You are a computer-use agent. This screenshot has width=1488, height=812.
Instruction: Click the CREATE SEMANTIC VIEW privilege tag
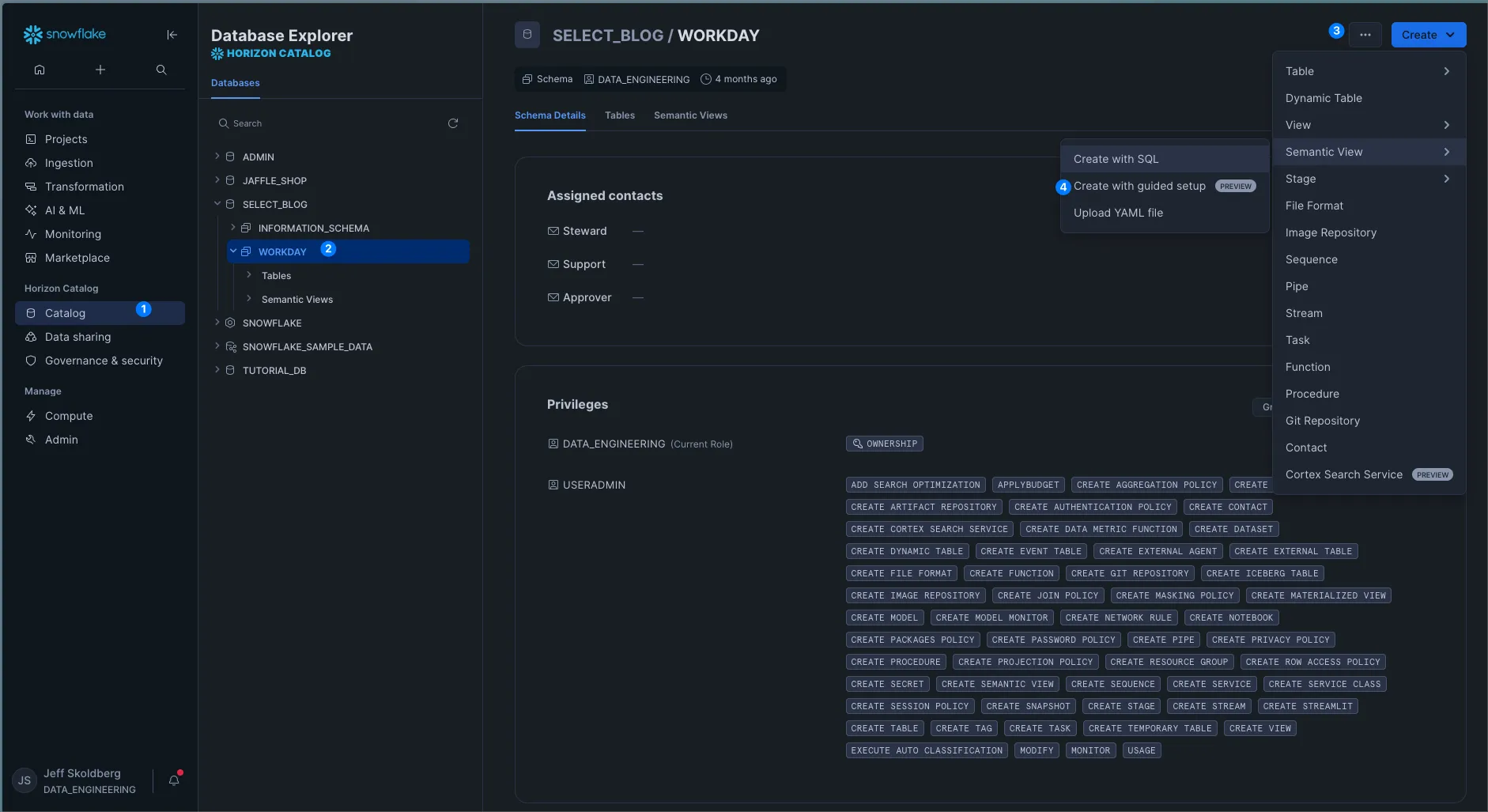(998, 684)
